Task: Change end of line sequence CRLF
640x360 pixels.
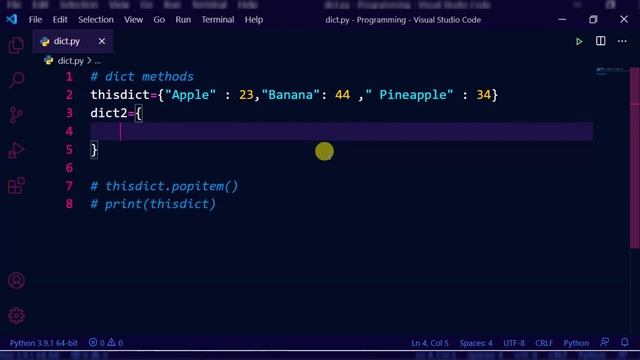Action: click(544, 343)
